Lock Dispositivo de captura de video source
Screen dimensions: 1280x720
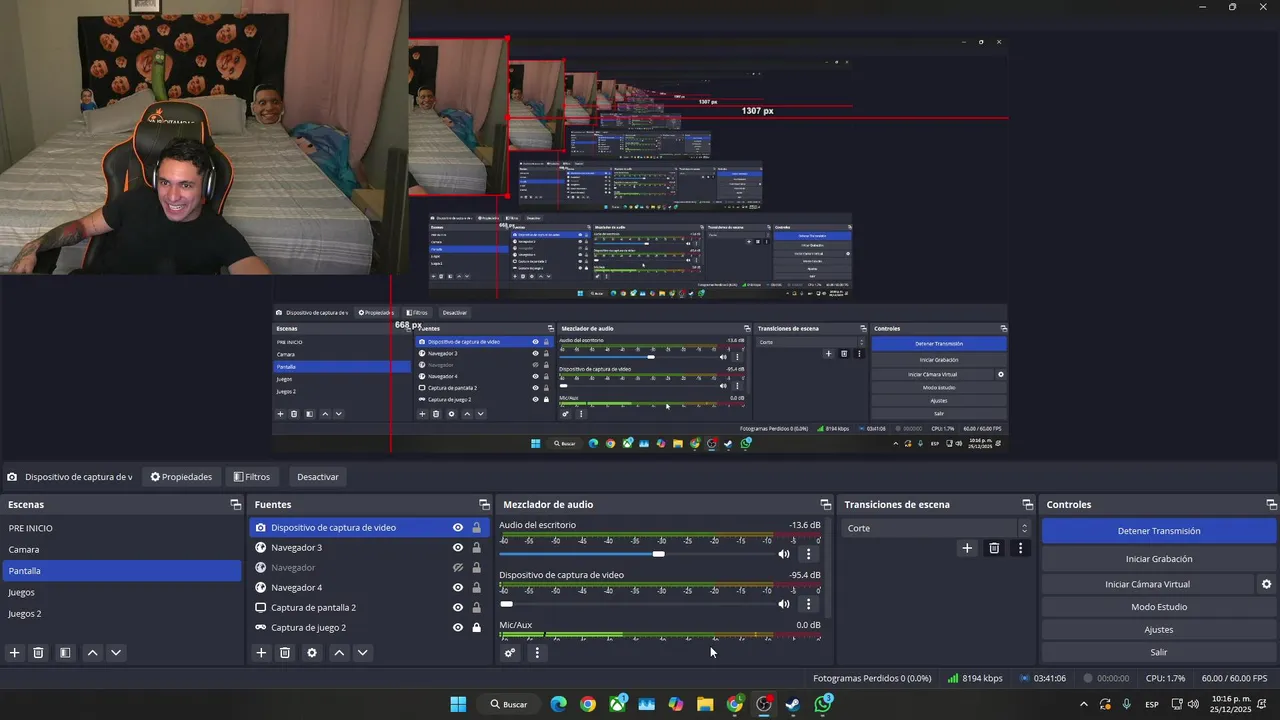476,528
